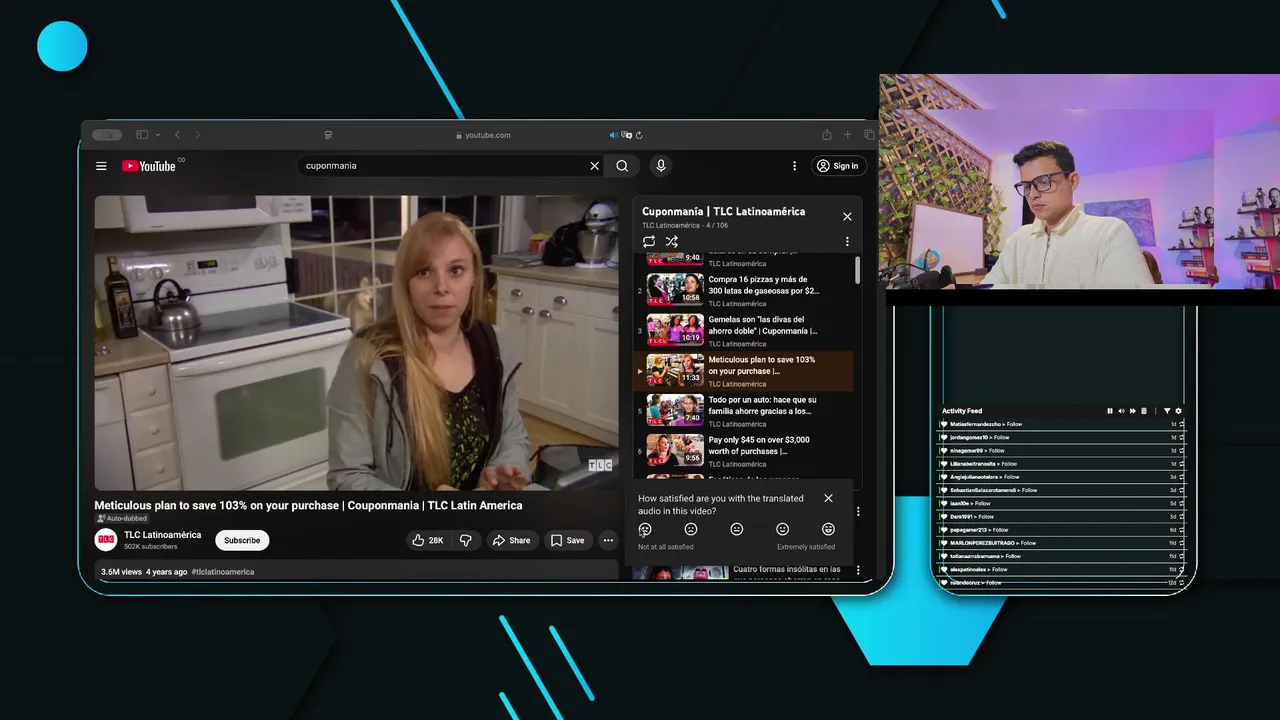
Task: Select MARLONPEREZBUITRAGO Follow row
Action: pyautogui.click(x=1062, y=543)
